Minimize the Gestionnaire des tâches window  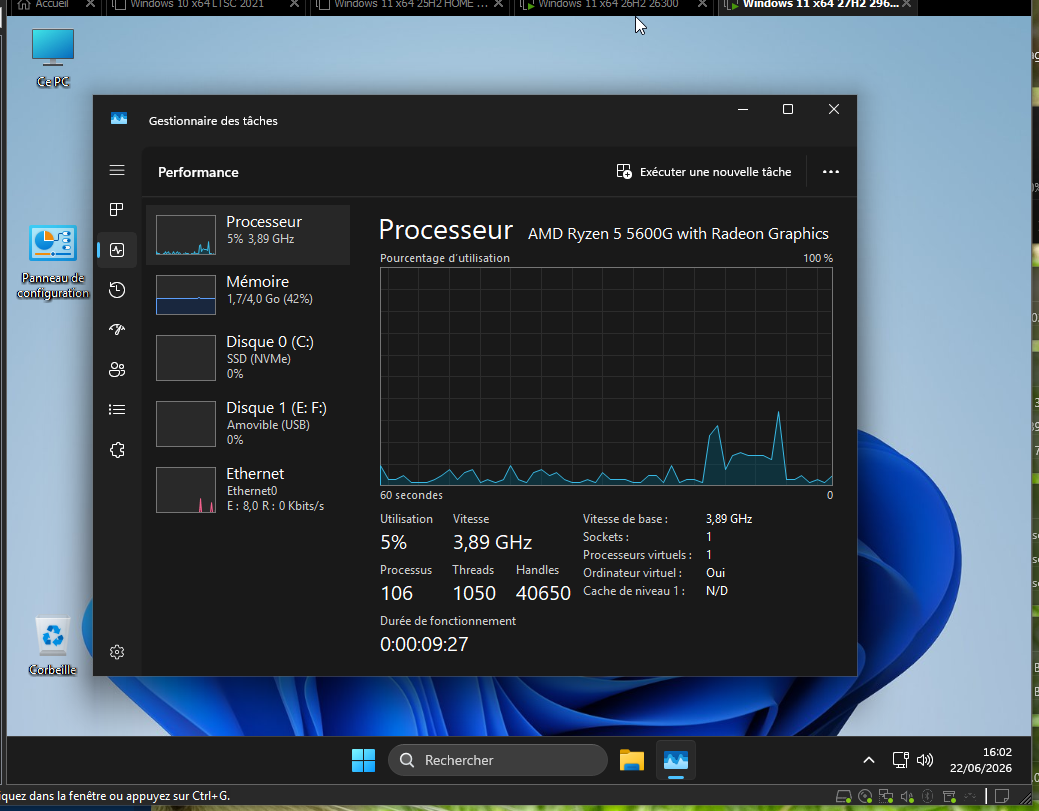click(x=743, y=109)
